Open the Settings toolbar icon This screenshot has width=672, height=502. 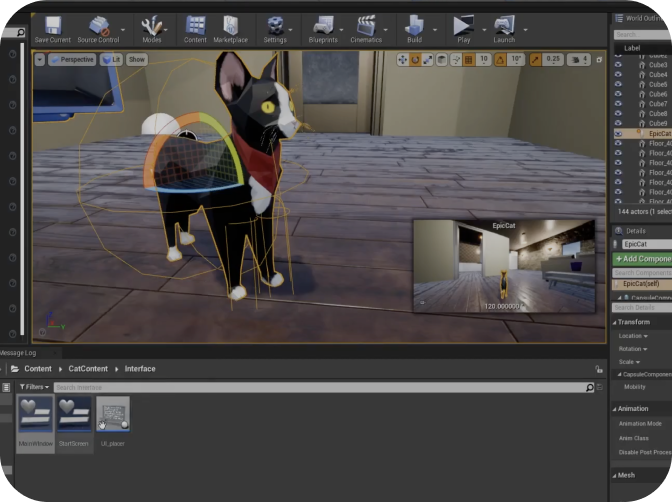coord(275,29)
